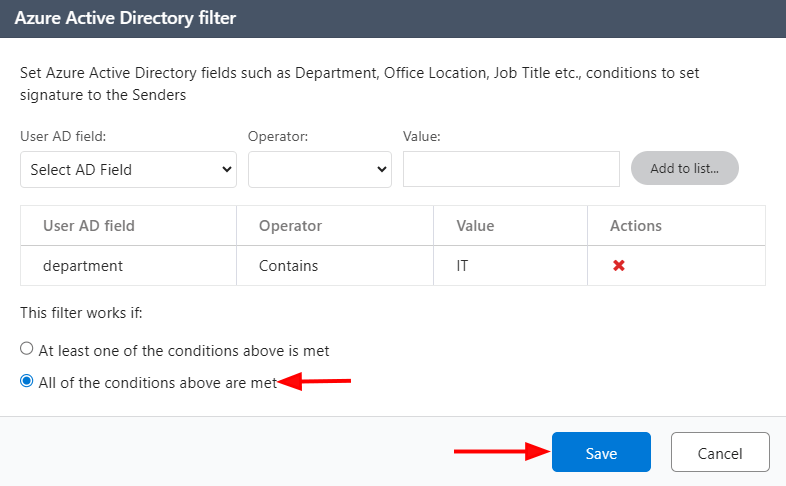Select 'At least one of the conditions' radio
This screenshot has width=786, height=486.
pos(27,351)
